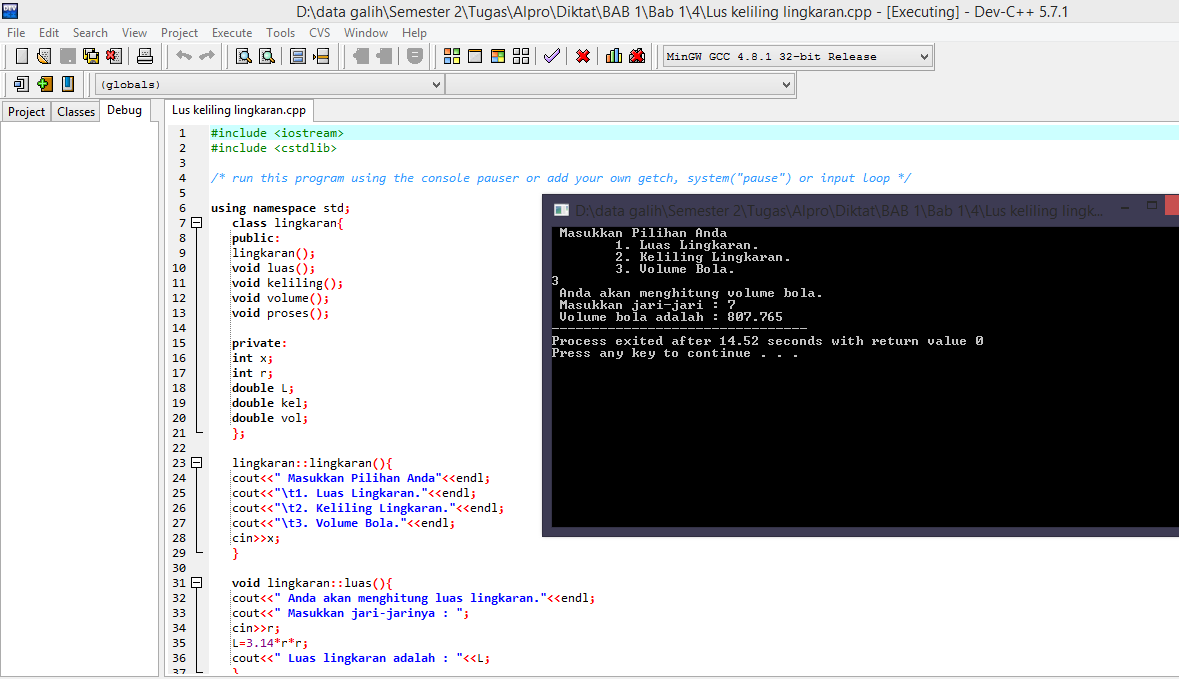Click the Goto line toolbar icon
The image size is (1179, 679).
click(322, 56)
